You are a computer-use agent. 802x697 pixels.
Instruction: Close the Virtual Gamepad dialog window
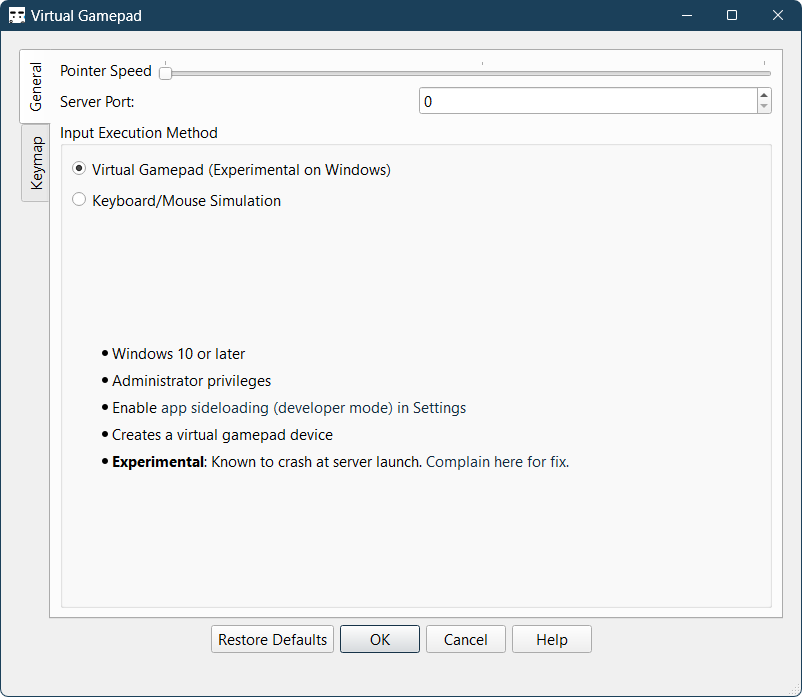pyautogui.click(x=778, y=16)
